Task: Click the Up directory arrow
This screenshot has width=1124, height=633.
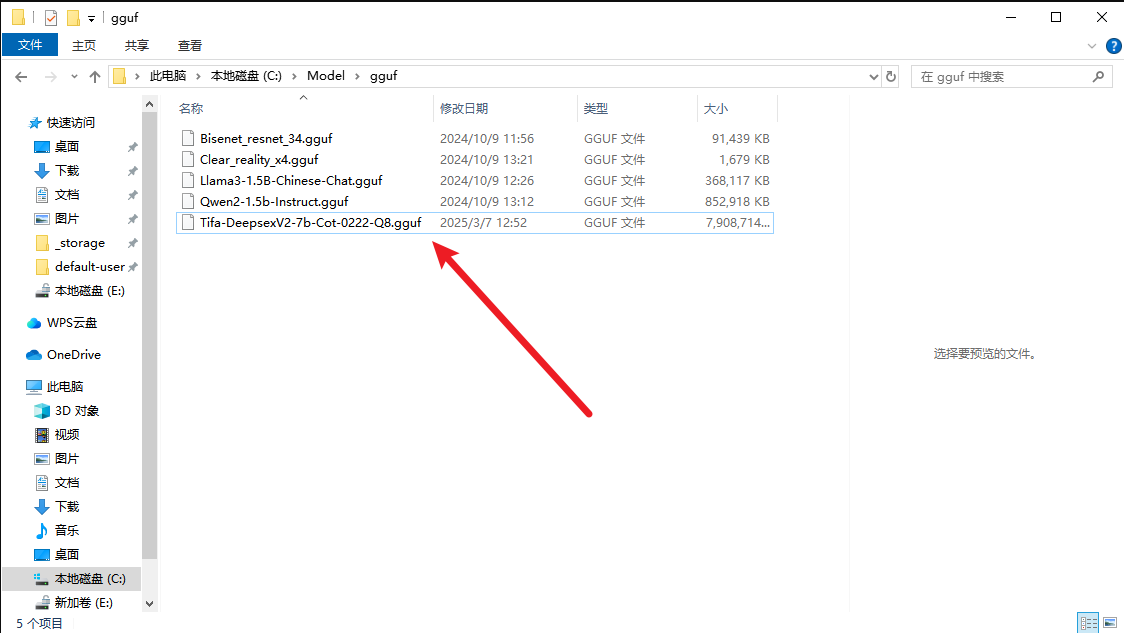Action: (x=95, y=76)
